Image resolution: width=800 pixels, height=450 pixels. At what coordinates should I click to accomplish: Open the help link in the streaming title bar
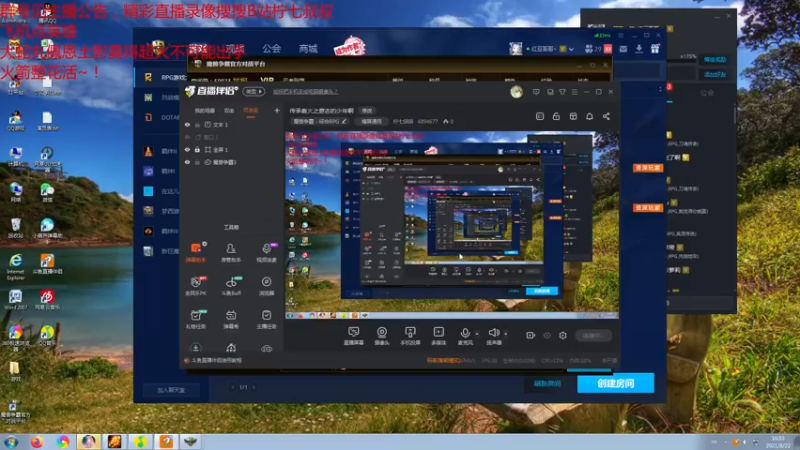(305, 92)
